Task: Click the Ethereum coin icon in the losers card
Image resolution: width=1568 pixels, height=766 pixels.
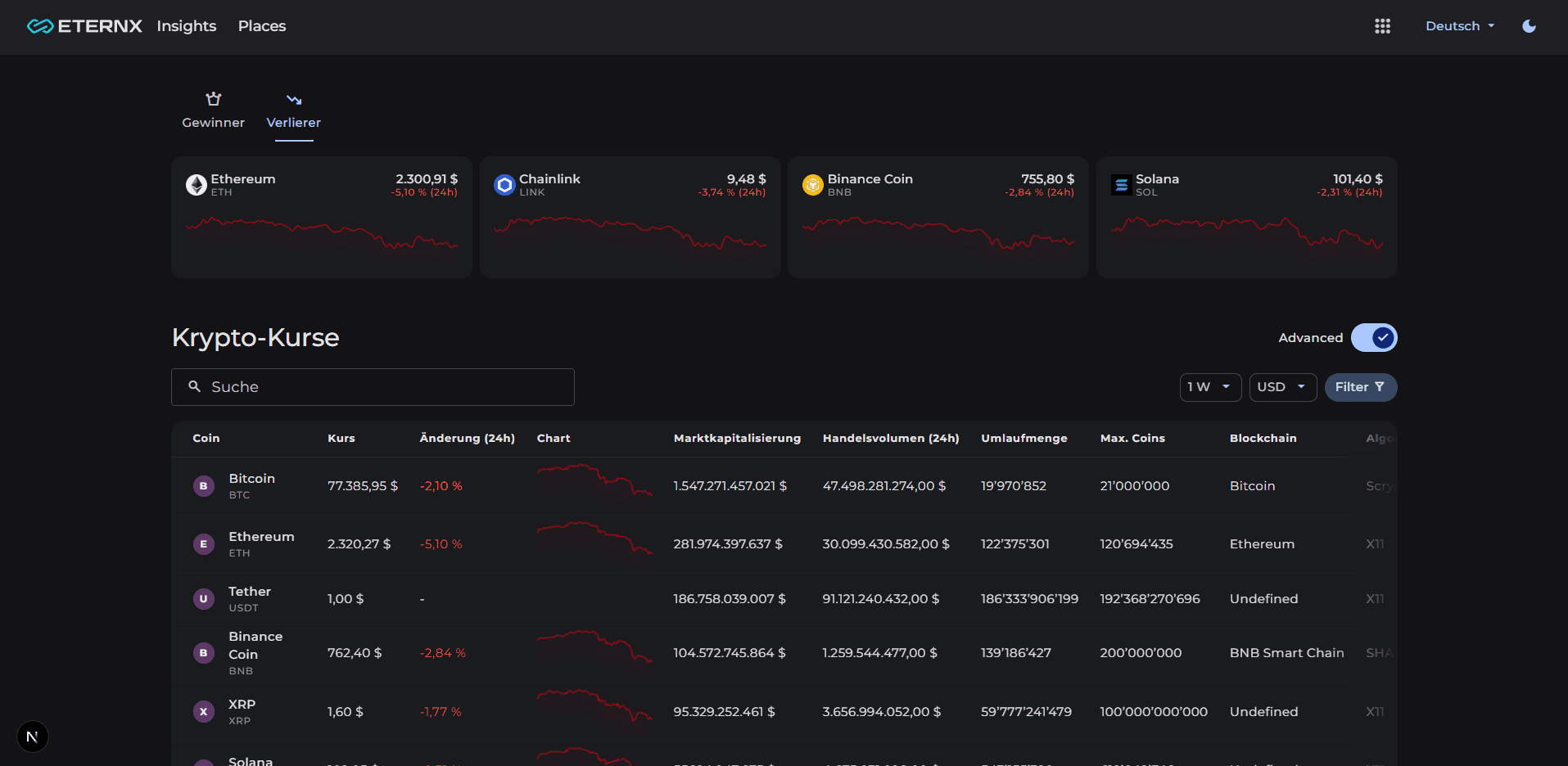Action: (x=197, y=185)
